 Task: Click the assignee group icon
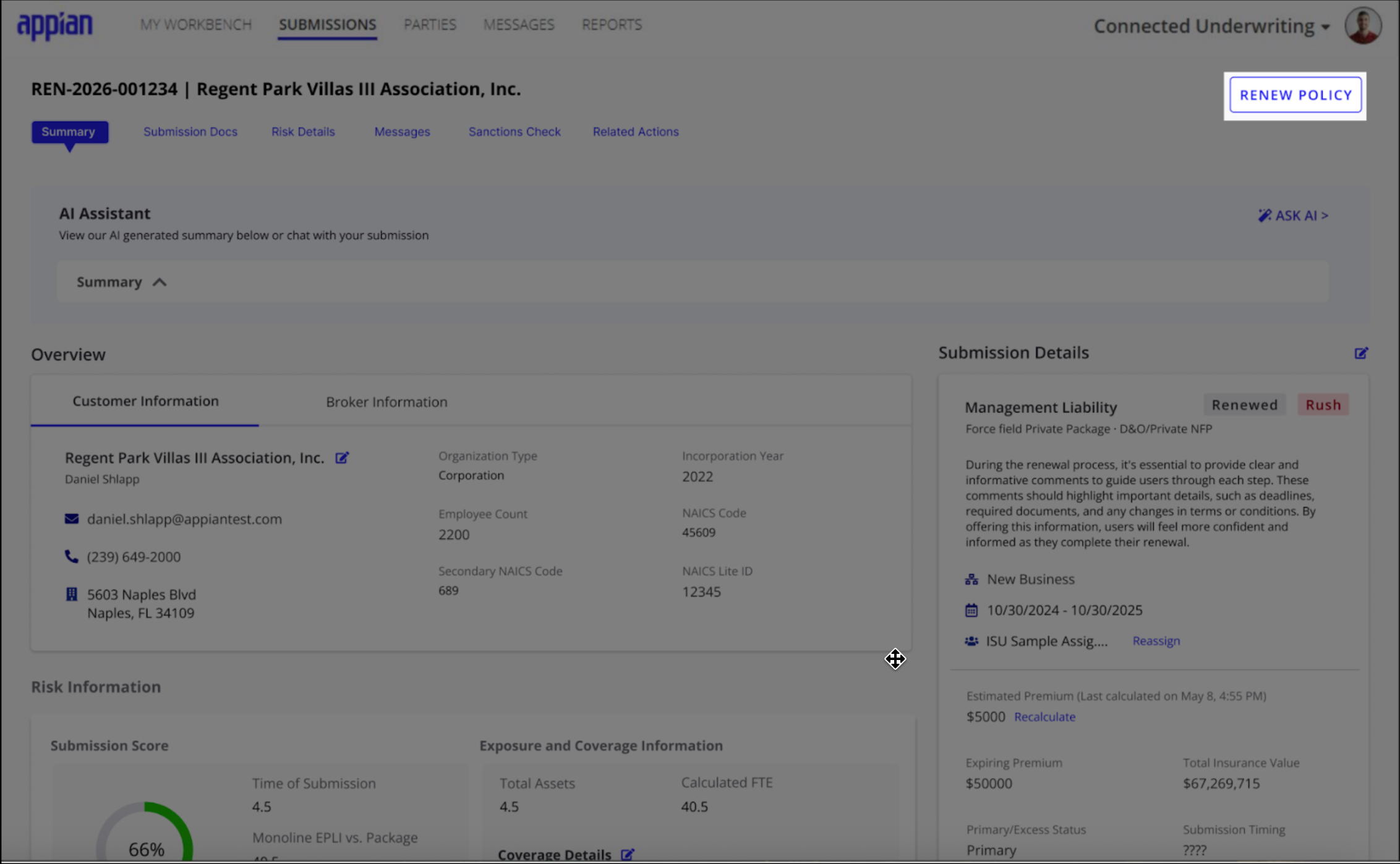click(x=971, y=641)
